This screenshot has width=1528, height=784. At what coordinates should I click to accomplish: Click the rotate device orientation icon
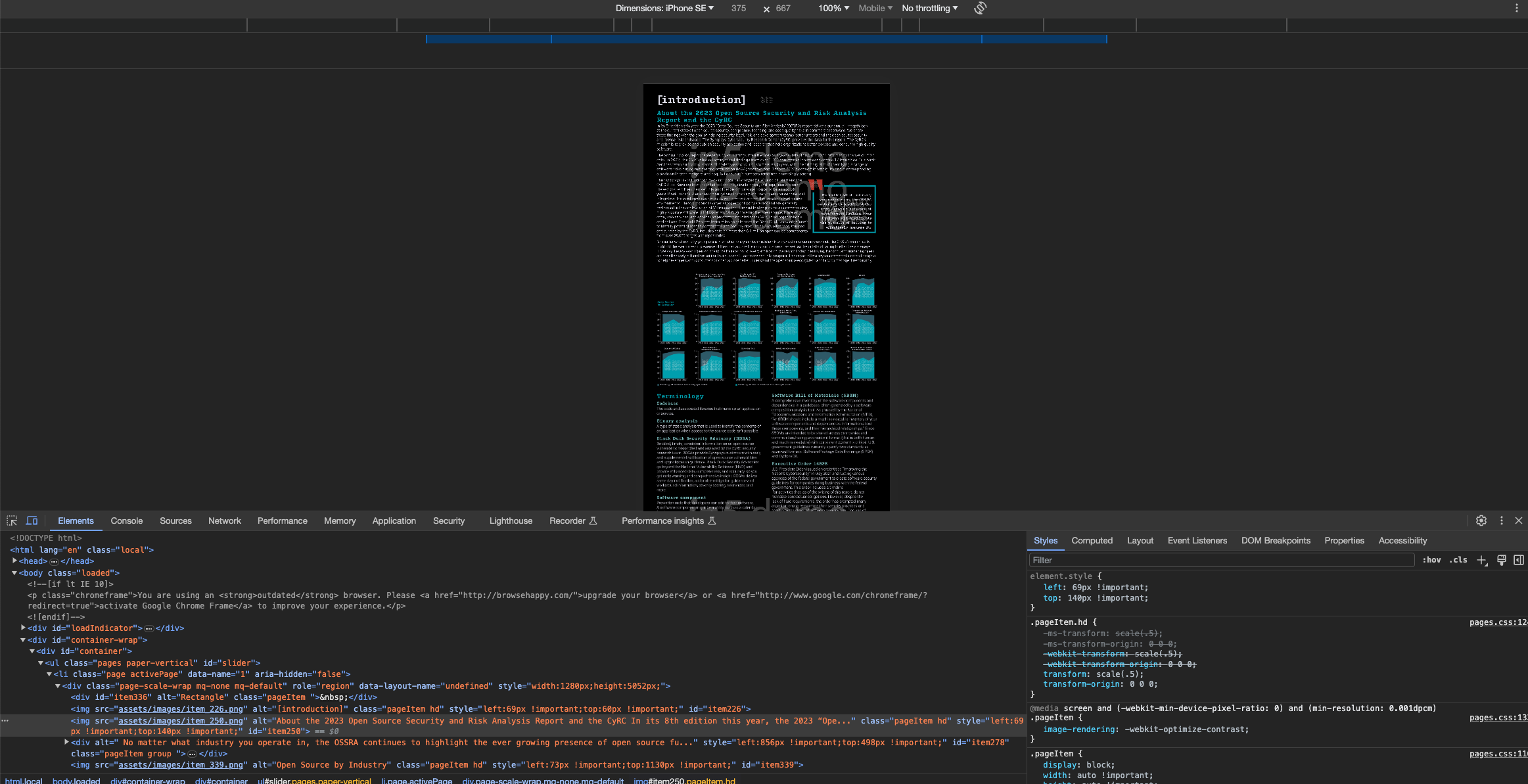click(980, 8)
